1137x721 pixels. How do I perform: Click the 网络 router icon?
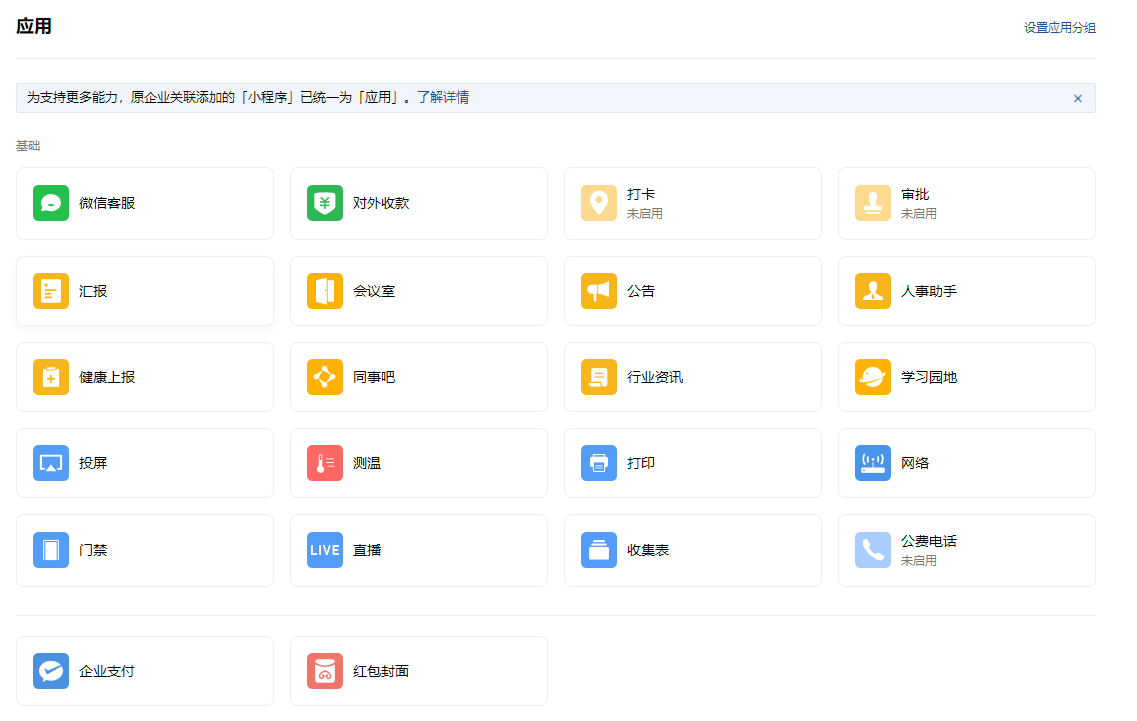(873, 463)
